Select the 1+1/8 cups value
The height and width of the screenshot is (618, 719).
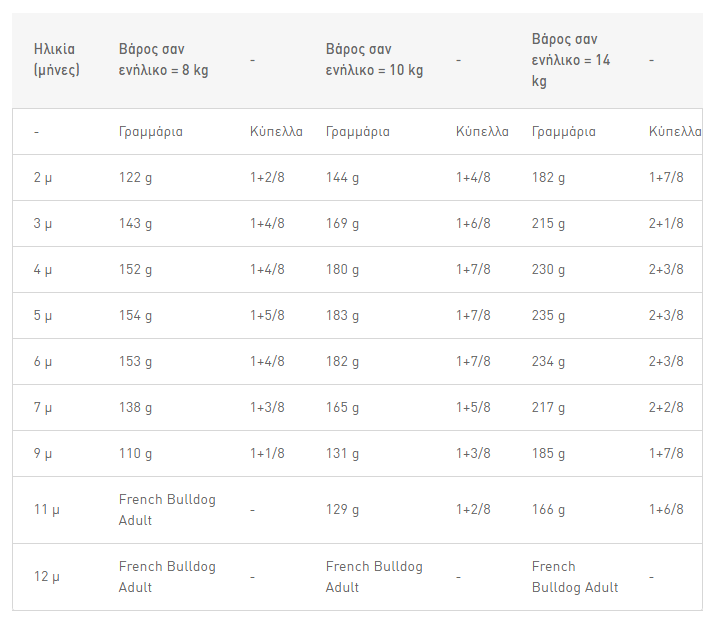click(x=267, y=453)
